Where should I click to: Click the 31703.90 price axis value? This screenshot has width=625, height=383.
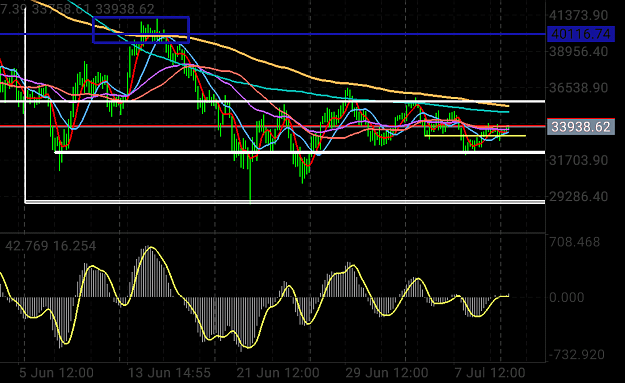pos(579,160)
